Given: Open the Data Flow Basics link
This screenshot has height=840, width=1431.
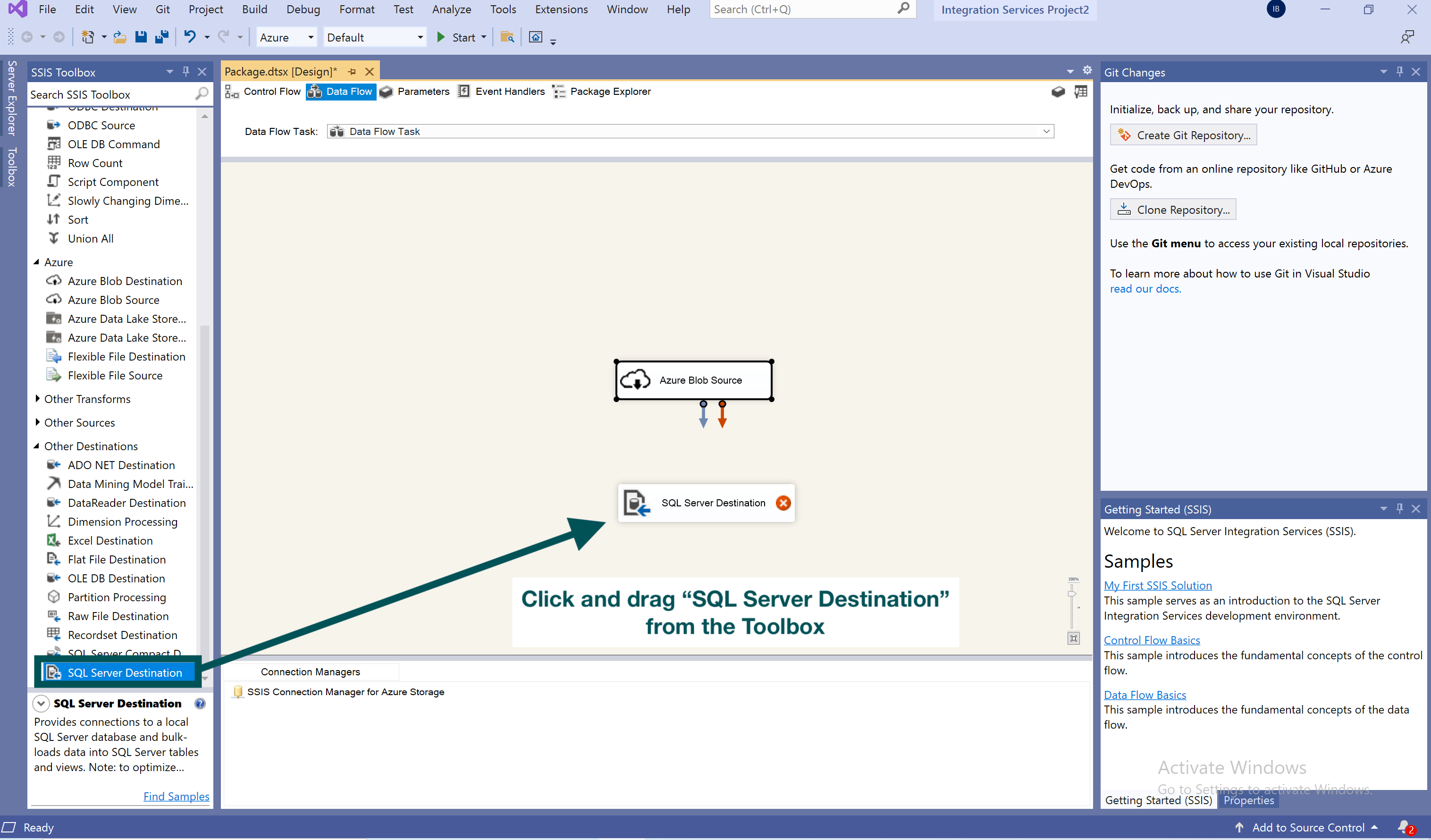Looking at the screenshot, I should click(x=1145, y=695).
